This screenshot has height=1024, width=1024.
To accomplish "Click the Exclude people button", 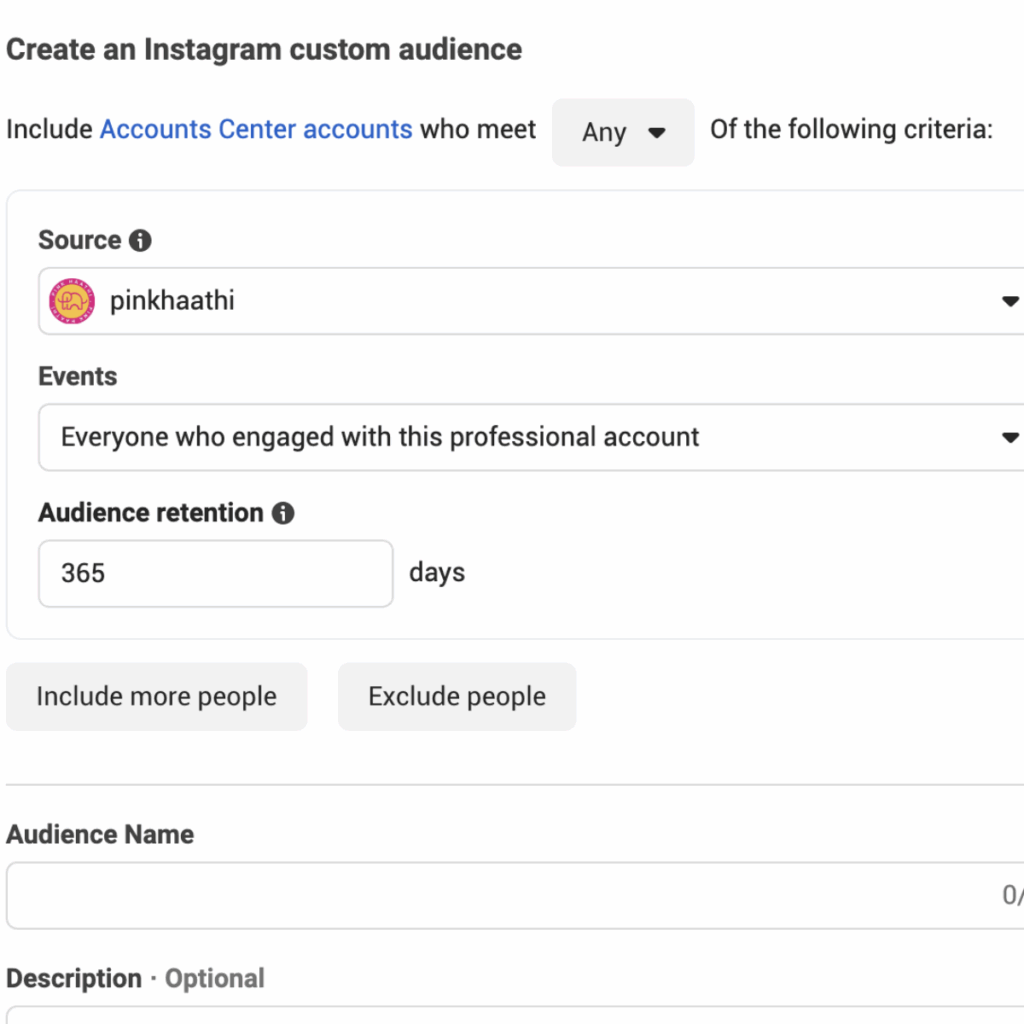I will (457, 696).
